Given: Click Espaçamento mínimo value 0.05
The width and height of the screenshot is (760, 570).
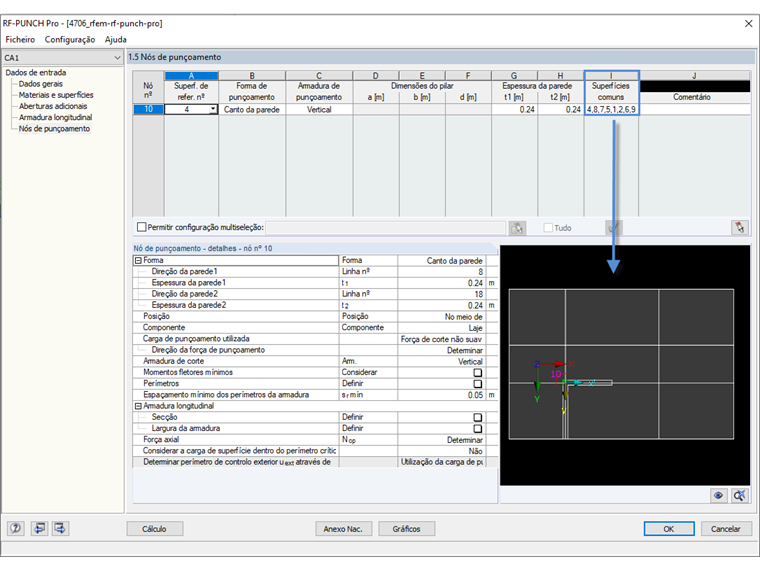Looking at the screenshot, I should (x=441, y=395).
